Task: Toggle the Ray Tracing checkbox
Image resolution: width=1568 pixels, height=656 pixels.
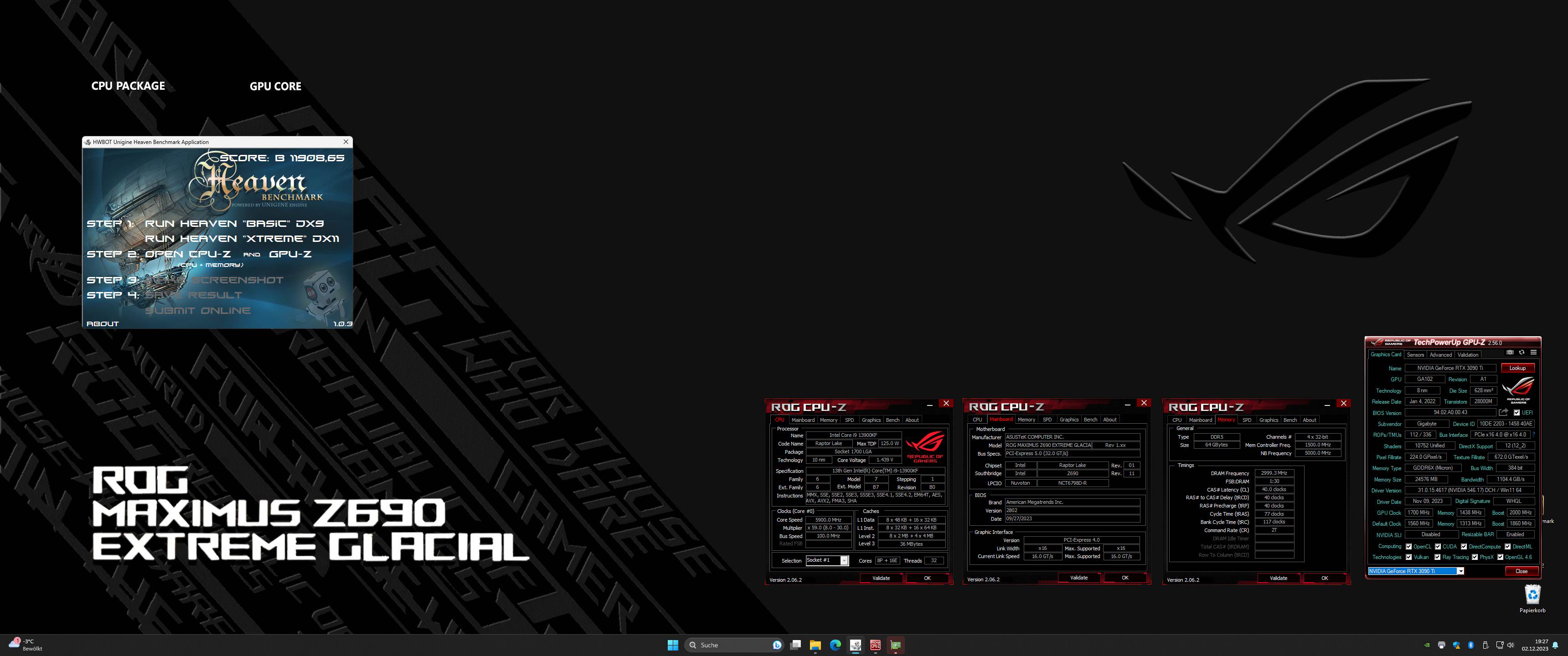Action: [1438, 557]
